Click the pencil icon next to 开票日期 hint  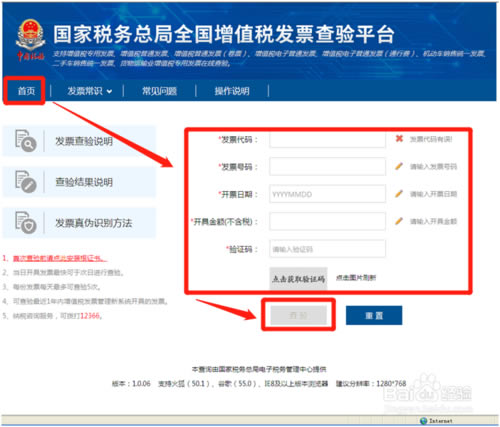pyautogui.click(x=399, y=193)
